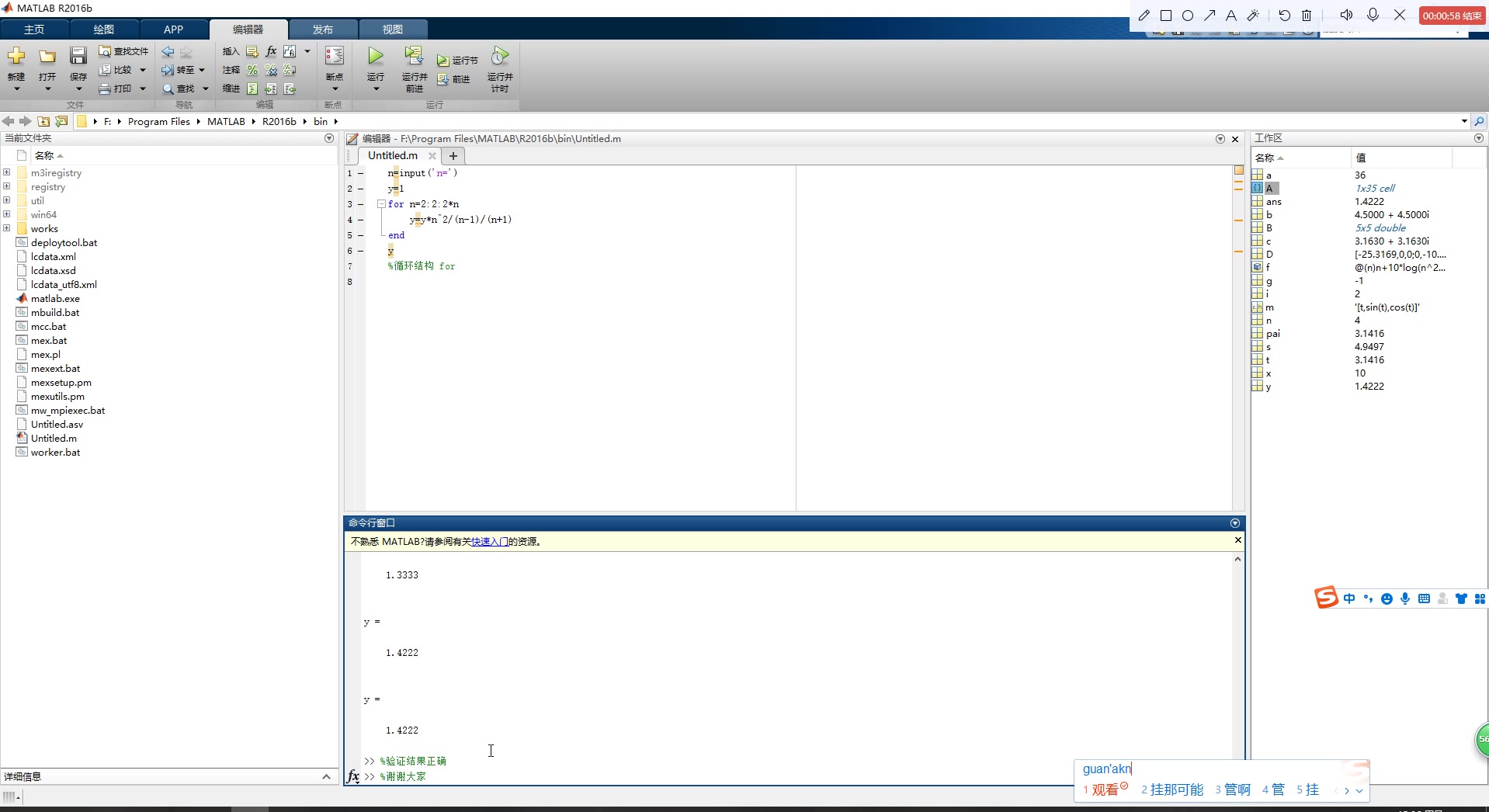Click Run Section (运行节) icon
The height and width of the screenshot is (812, 1489).
(443, 61)
